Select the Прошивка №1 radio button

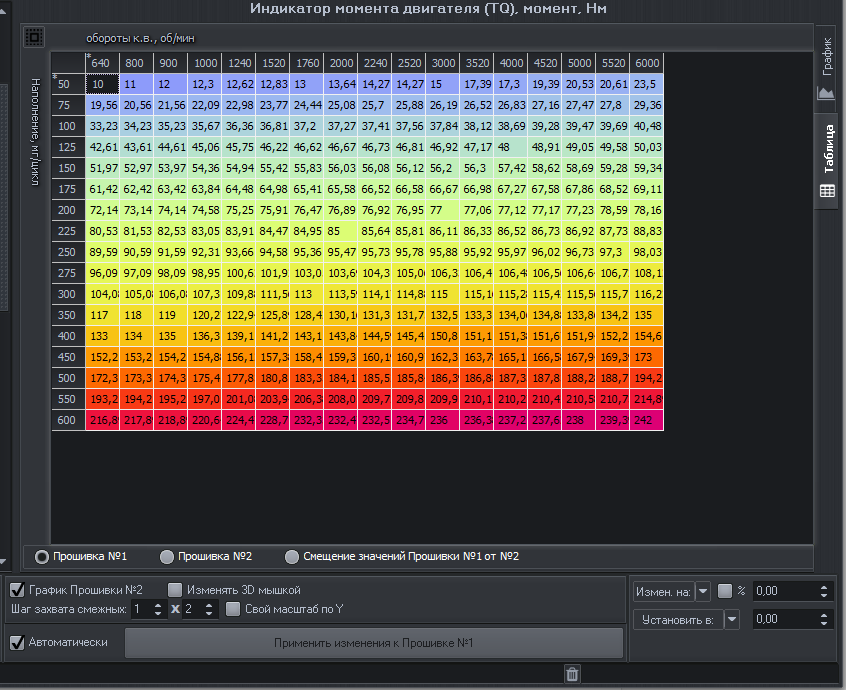coord(42,556)
